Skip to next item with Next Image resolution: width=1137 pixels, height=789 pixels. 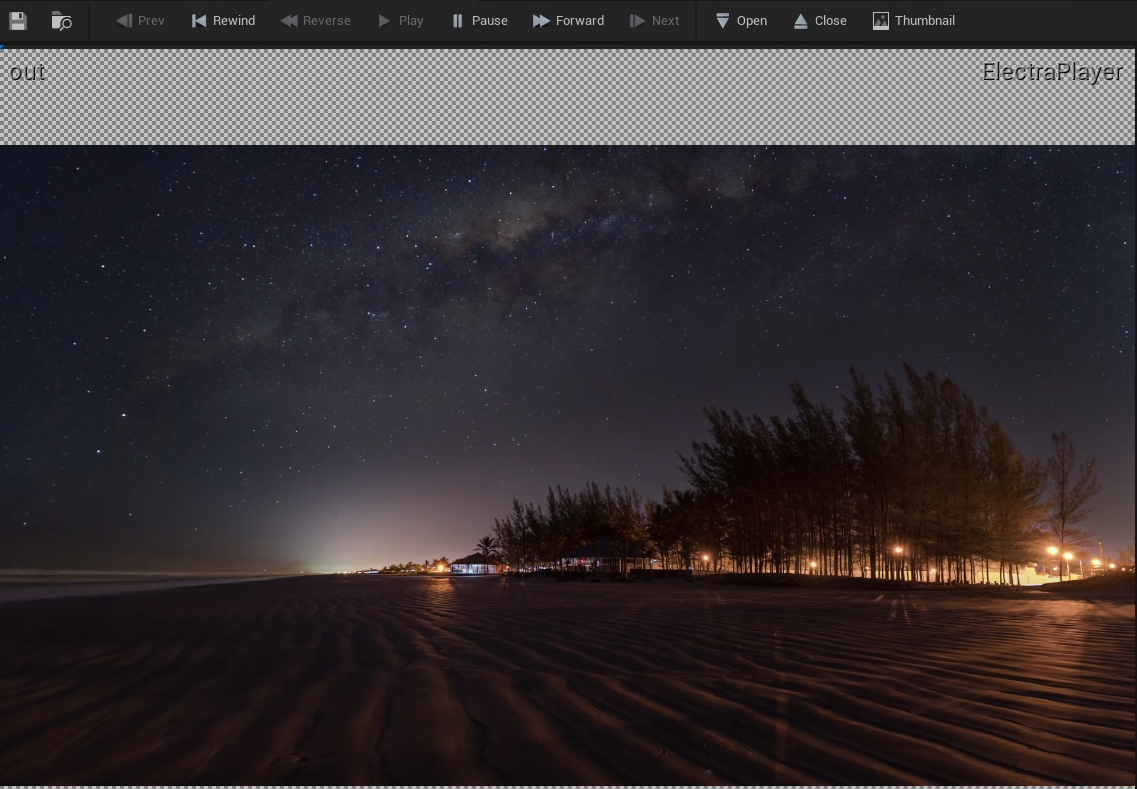point(654,21)
